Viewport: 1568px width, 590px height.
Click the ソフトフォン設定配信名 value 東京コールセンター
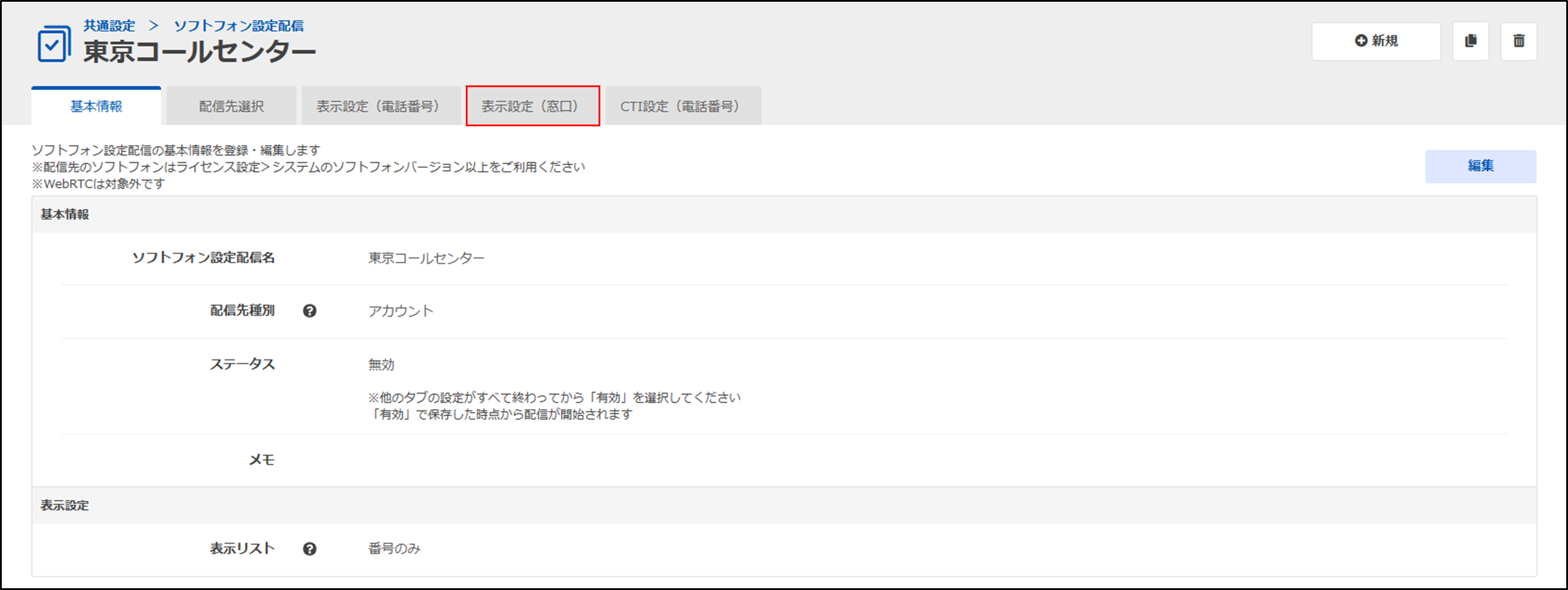pos(426,258)
